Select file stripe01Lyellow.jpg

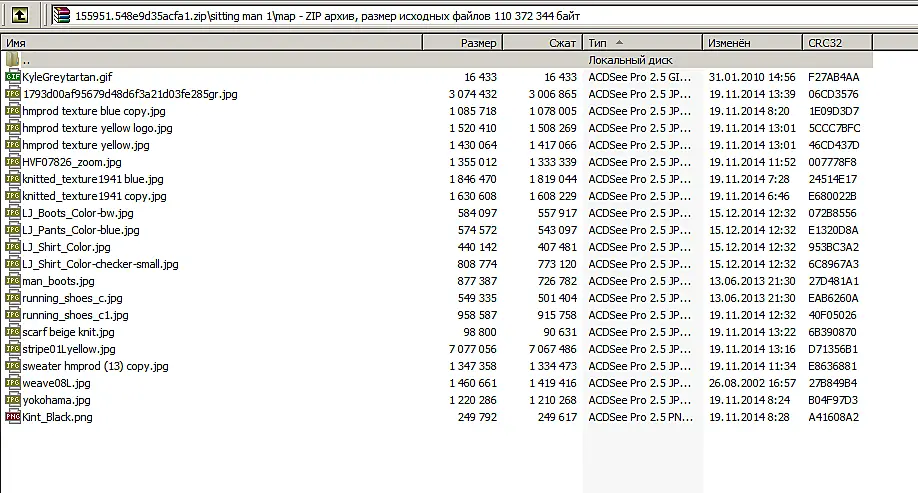click(68, 349)
